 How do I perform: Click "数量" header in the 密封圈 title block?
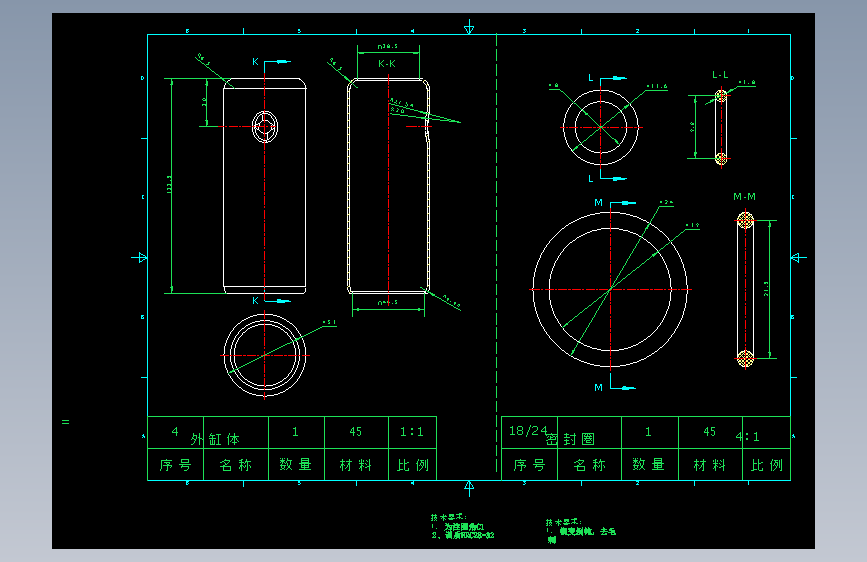(649, 464)
